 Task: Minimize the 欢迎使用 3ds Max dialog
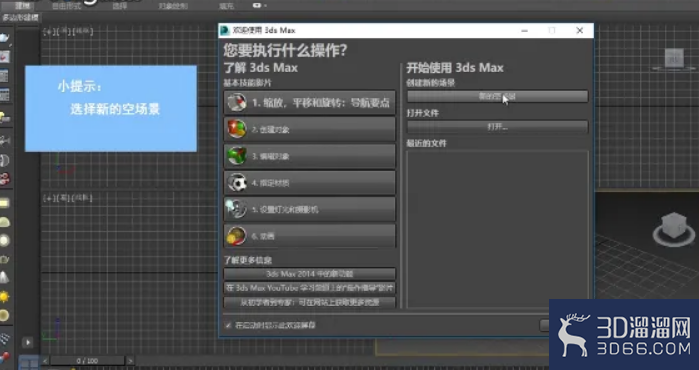tap(525, 30)
